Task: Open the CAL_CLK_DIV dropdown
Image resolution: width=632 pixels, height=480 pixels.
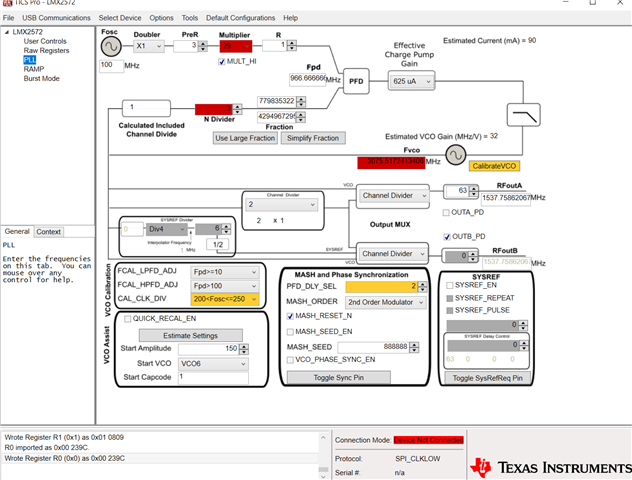Action: point(225,299)
